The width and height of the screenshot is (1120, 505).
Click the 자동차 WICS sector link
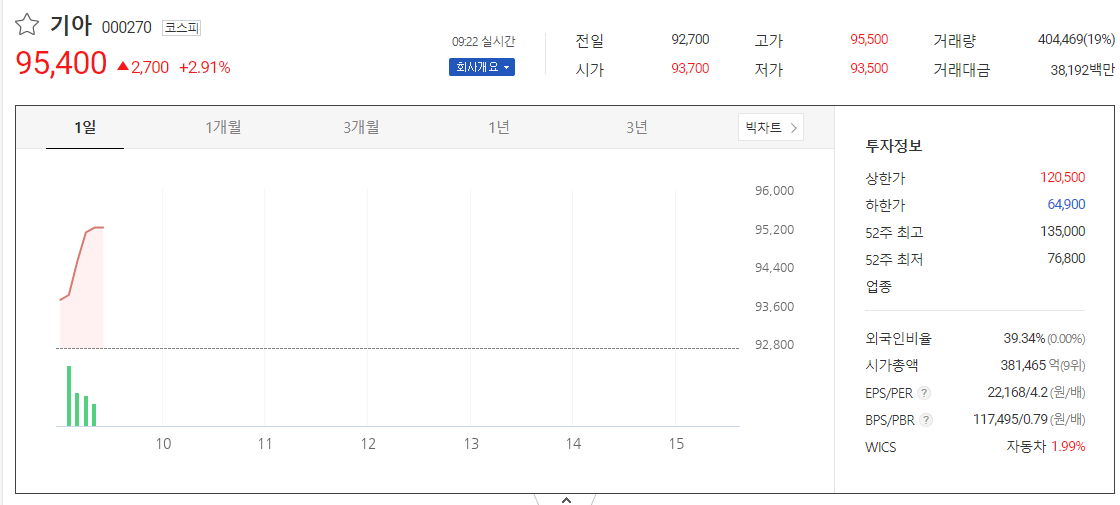[x=1026, y=447]
